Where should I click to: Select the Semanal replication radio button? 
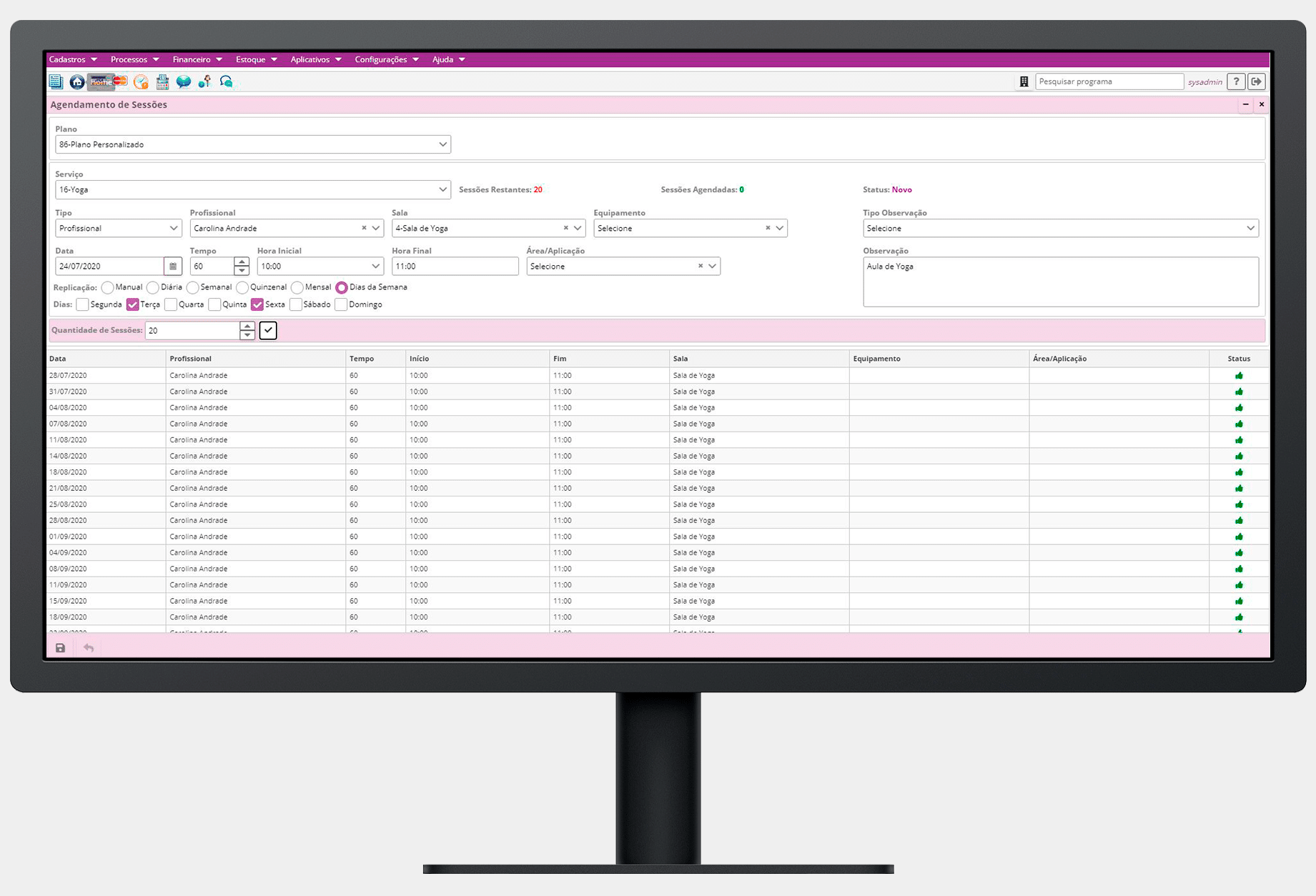(192, 288)
